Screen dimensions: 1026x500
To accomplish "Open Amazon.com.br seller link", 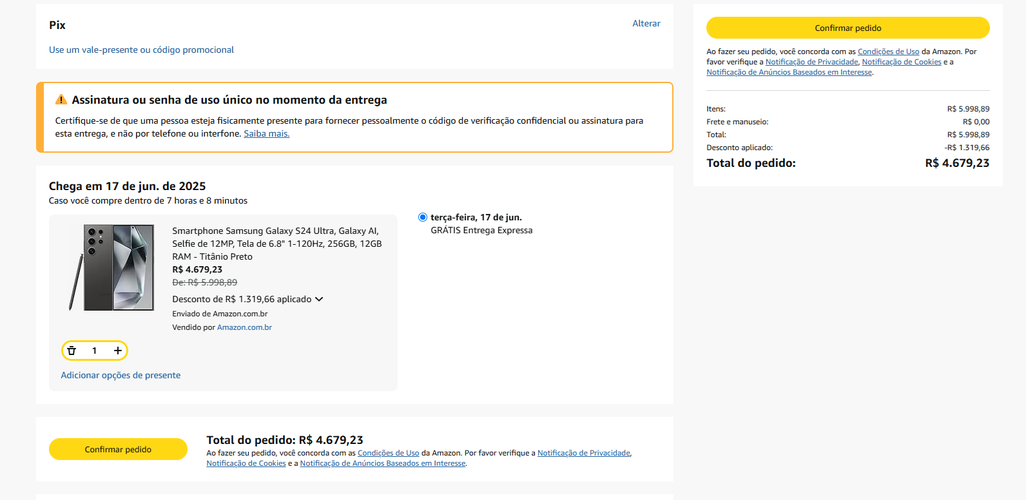I will (244, 327).
